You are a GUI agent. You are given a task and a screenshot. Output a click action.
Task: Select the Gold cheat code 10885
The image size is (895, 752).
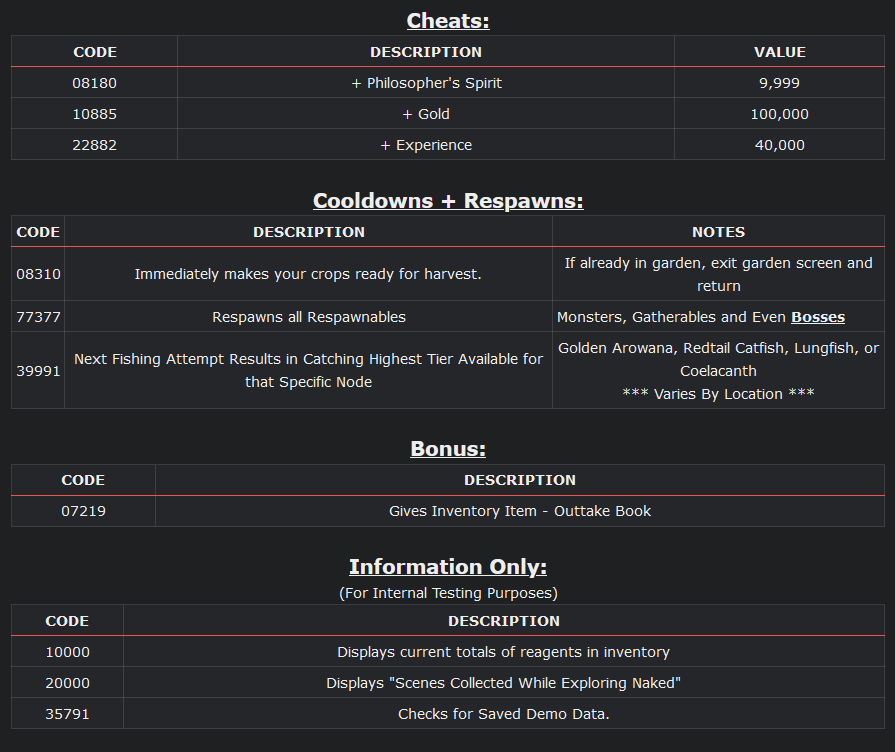click(95, 114)
